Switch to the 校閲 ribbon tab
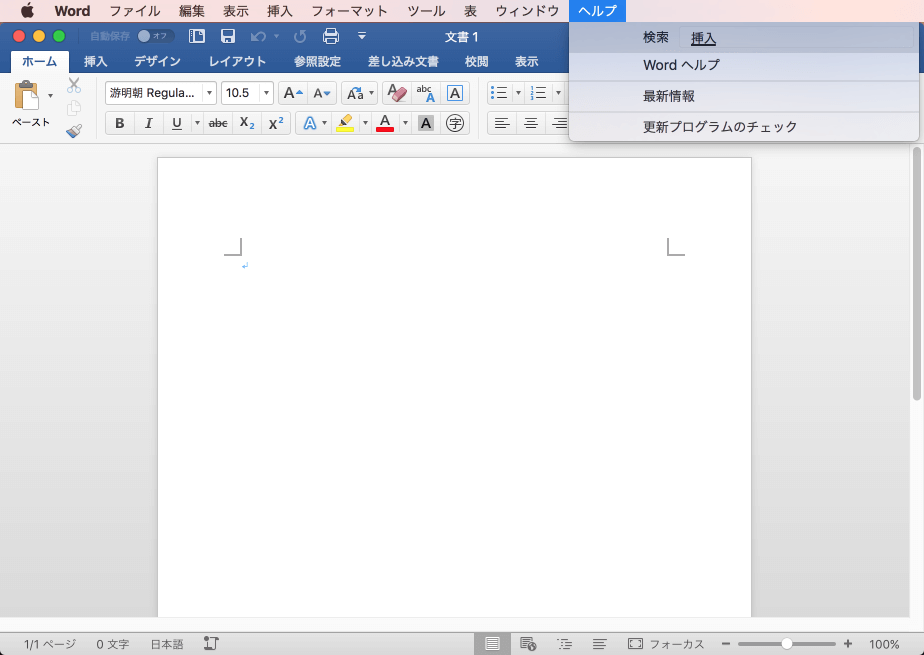924x655 pixels. click(x=476, y=61)
